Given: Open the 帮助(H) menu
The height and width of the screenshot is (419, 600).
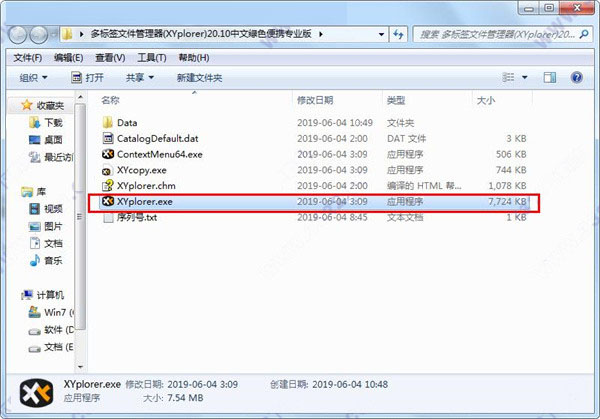Looking at the screenshot, I should click(194, 58).
